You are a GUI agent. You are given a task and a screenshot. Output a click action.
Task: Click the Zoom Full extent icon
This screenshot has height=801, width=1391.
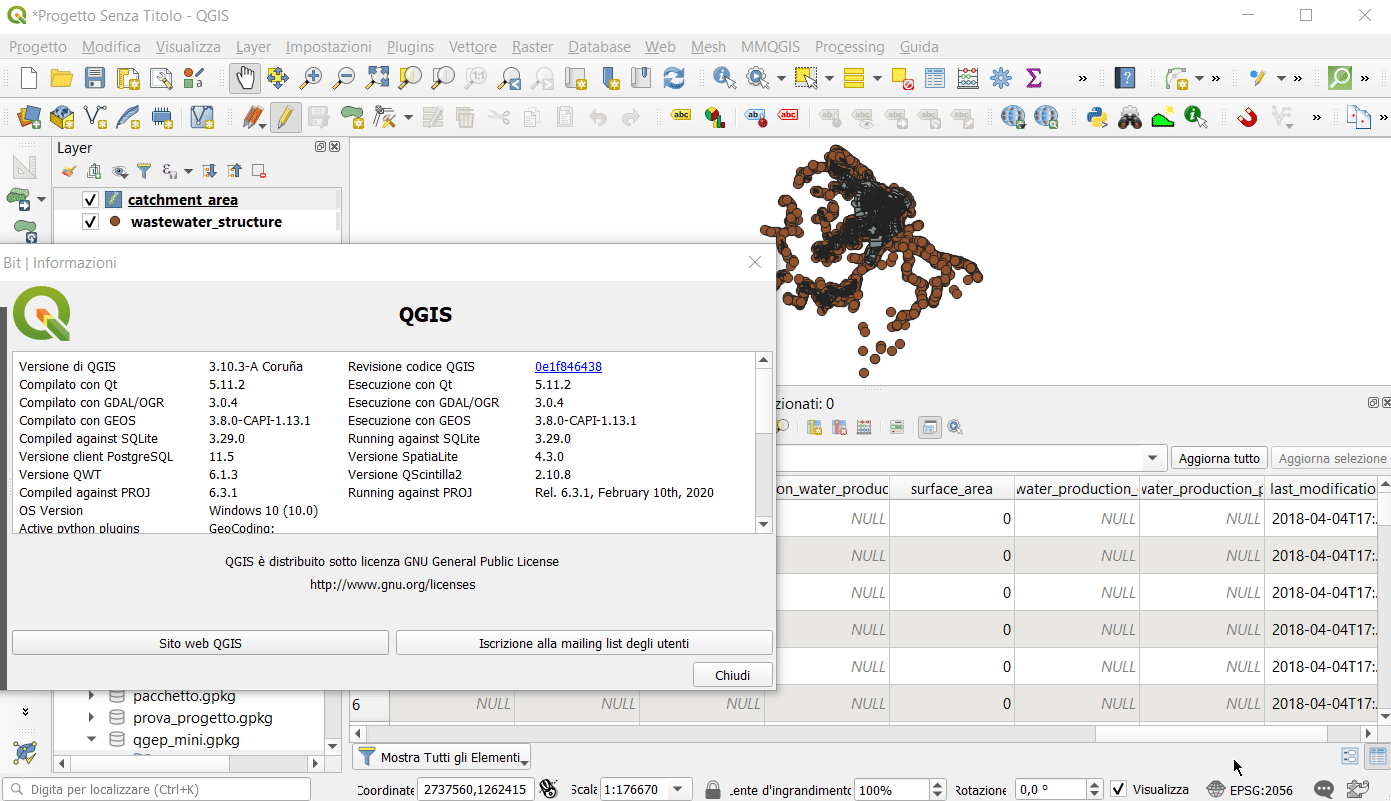point(377,78)
